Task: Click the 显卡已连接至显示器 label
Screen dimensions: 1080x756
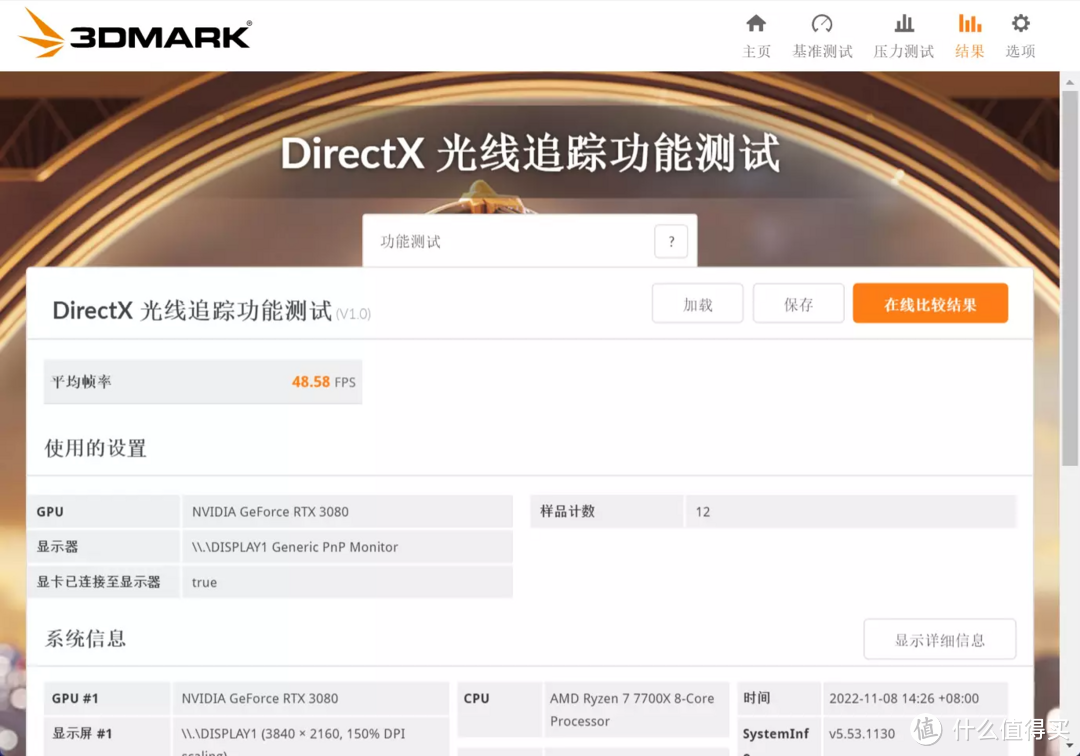Action: click(98, 582)
